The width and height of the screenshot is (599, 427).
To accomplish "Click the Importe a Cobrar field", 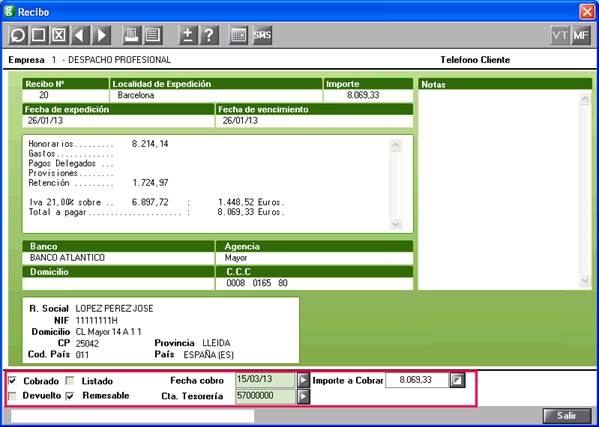I will pyautogui.click(x=417, y=380).
